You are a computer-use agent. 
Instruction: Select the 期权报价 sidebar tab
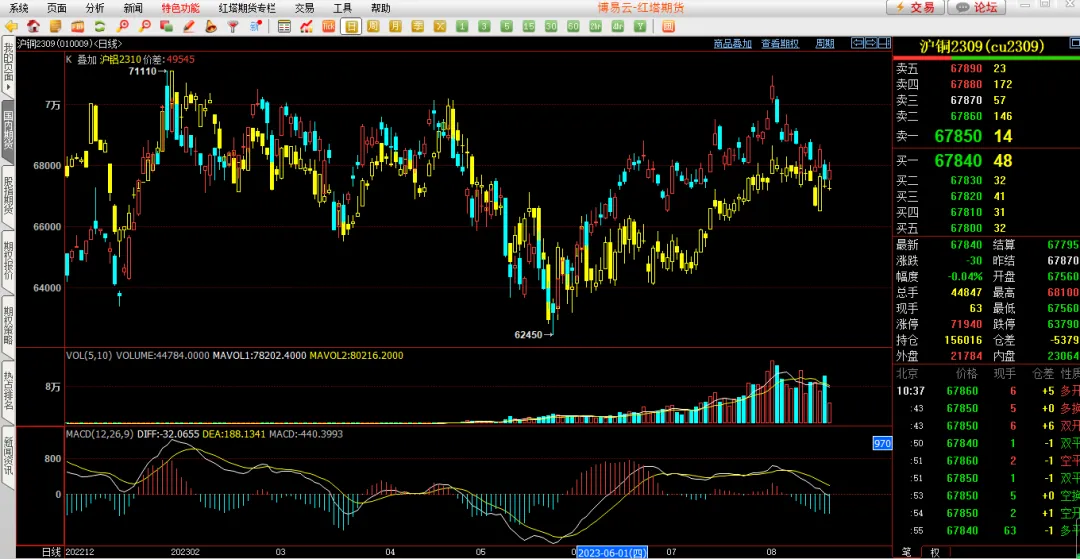(x=8, y=261)
